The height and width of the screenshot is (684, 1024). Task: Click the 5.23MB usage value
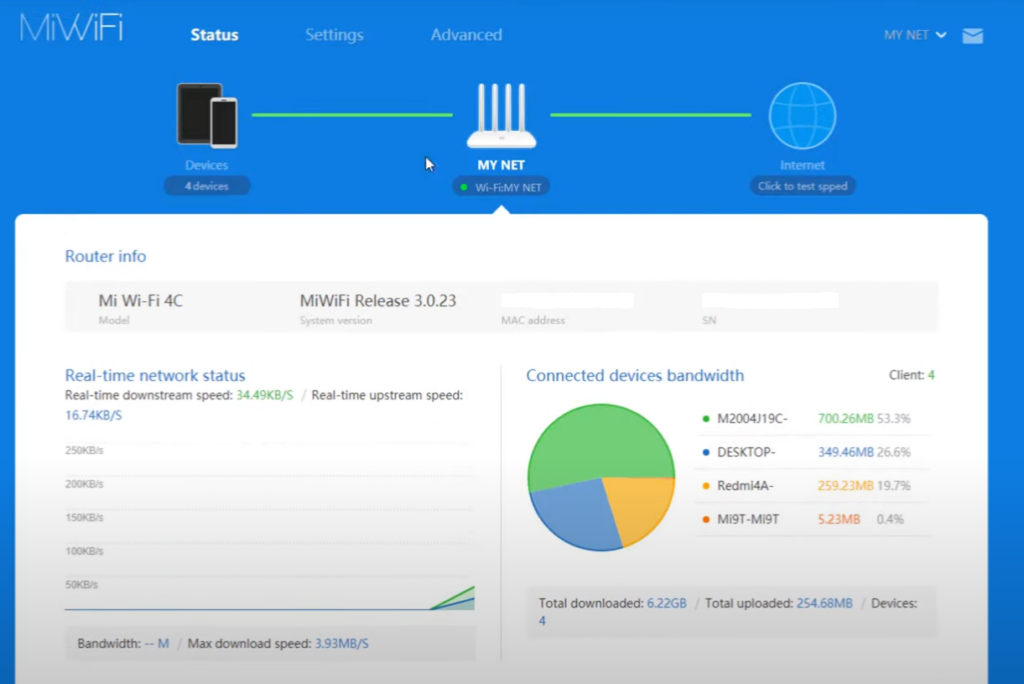(x=839, y=519)
